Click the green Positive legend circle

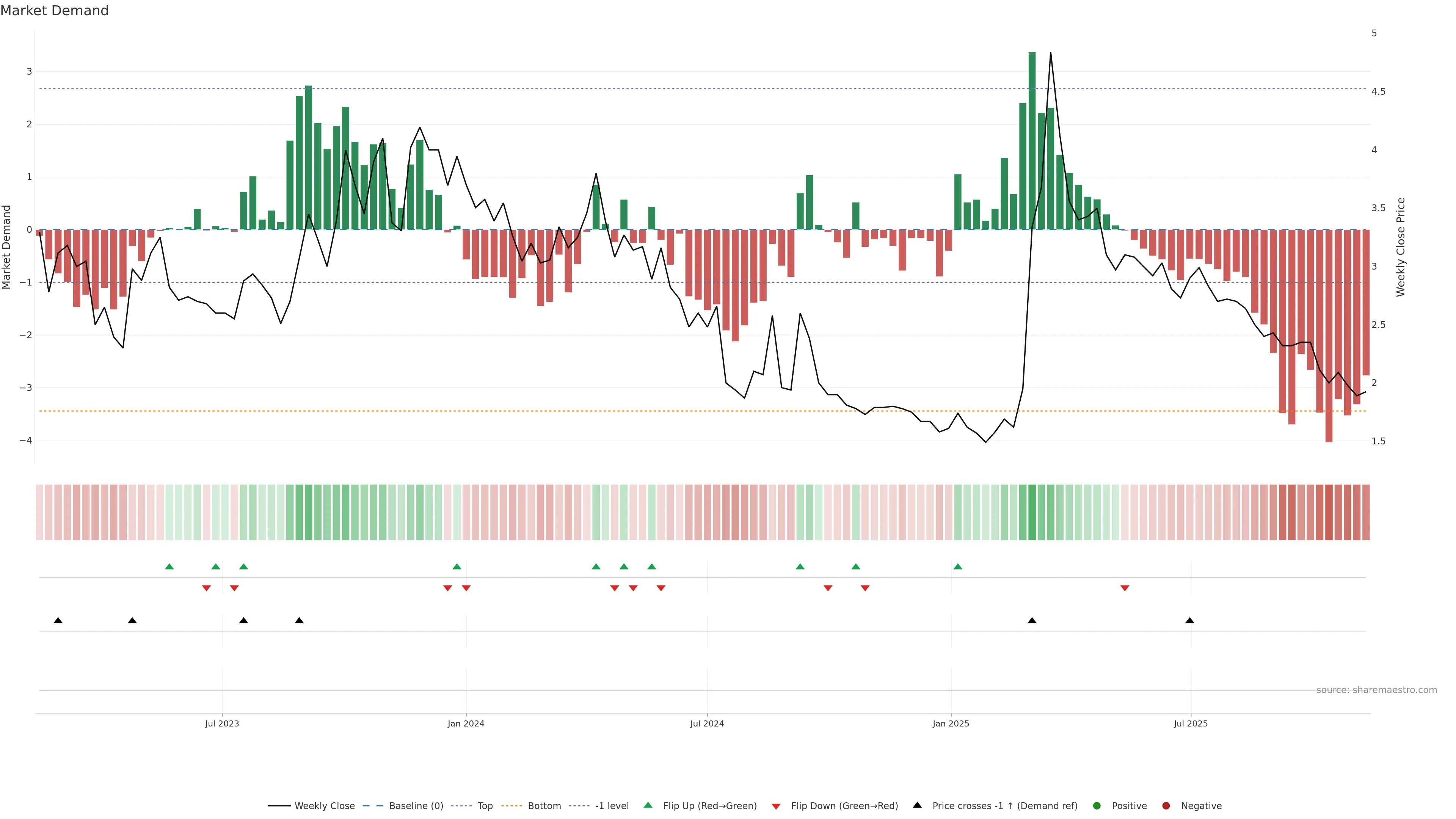[x=1097, y=805]
